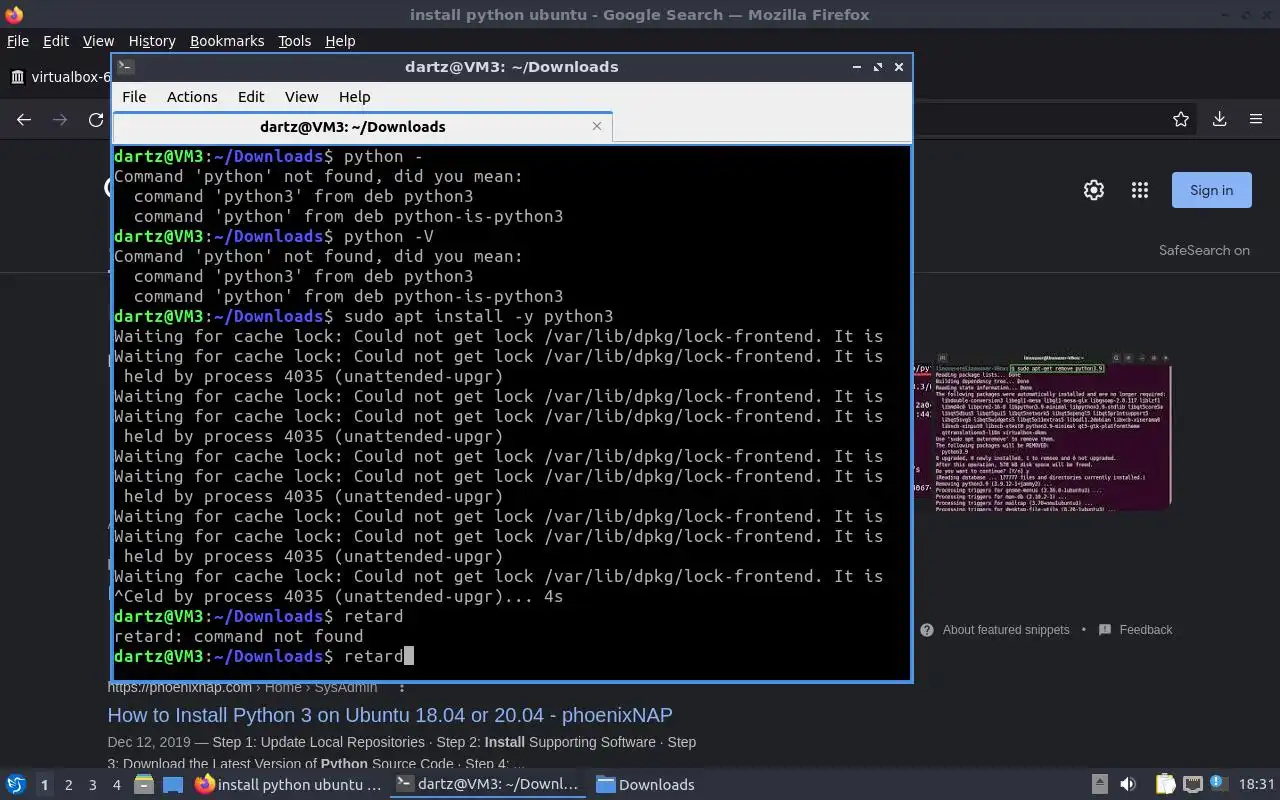1280x800 pixels.
Task: Click the Feedback link
Action: coord(1146,630)
